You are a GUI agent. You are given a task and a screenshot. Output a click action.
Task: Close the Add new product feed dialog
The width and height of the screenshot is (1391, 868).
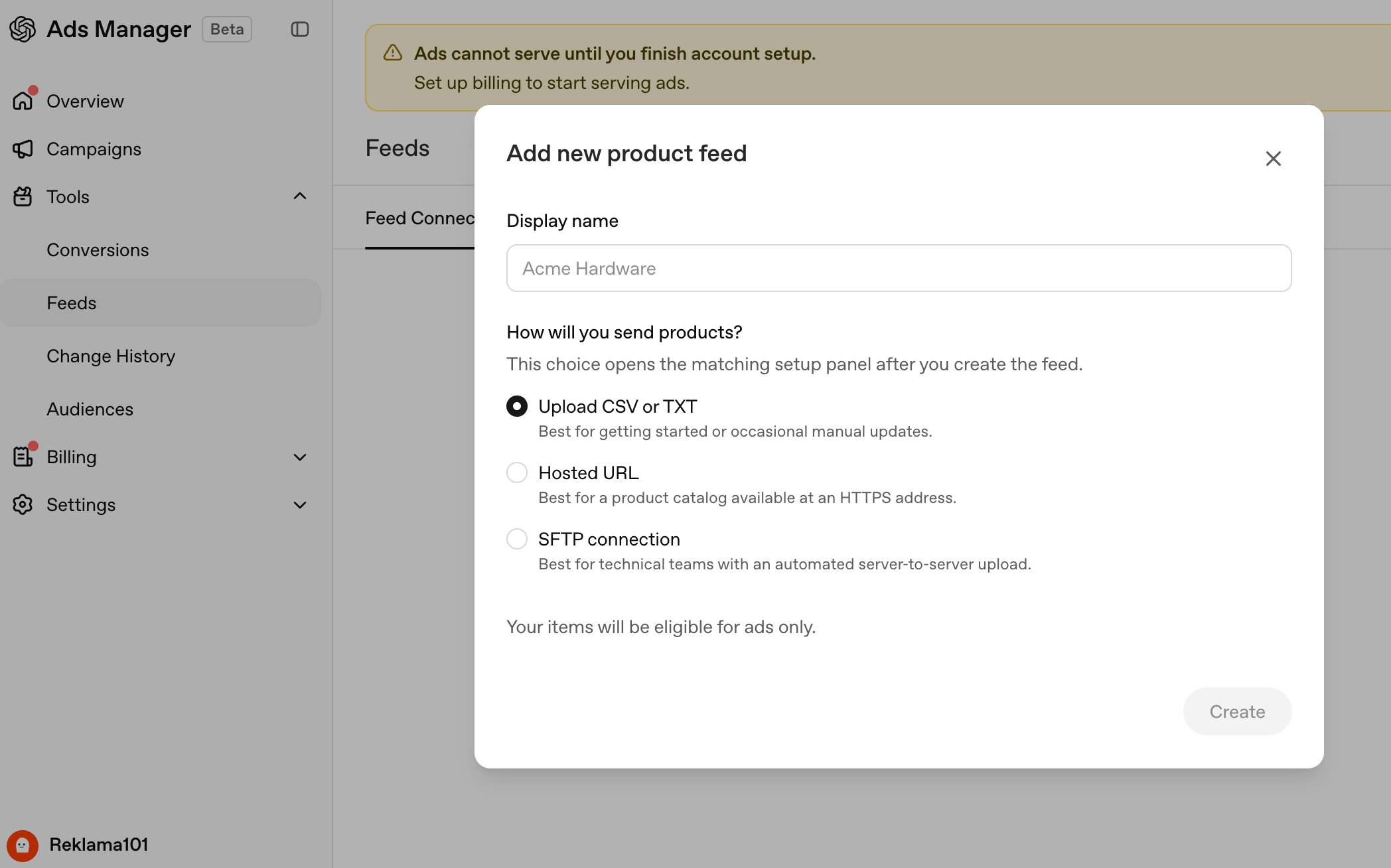point(1273,159)
